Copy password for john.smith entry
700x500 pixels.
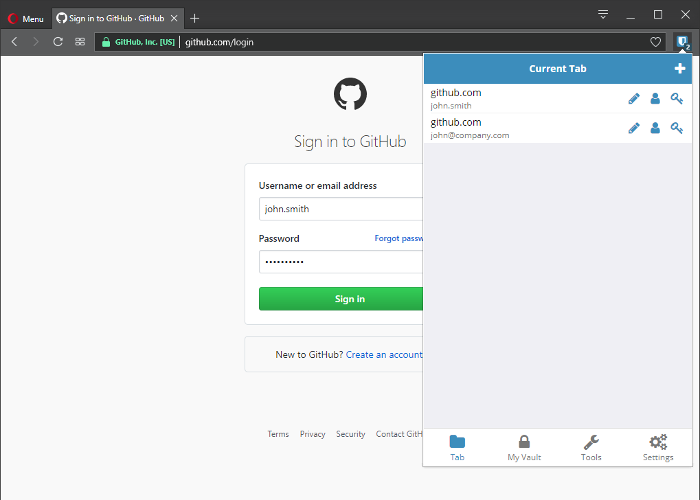677,98
